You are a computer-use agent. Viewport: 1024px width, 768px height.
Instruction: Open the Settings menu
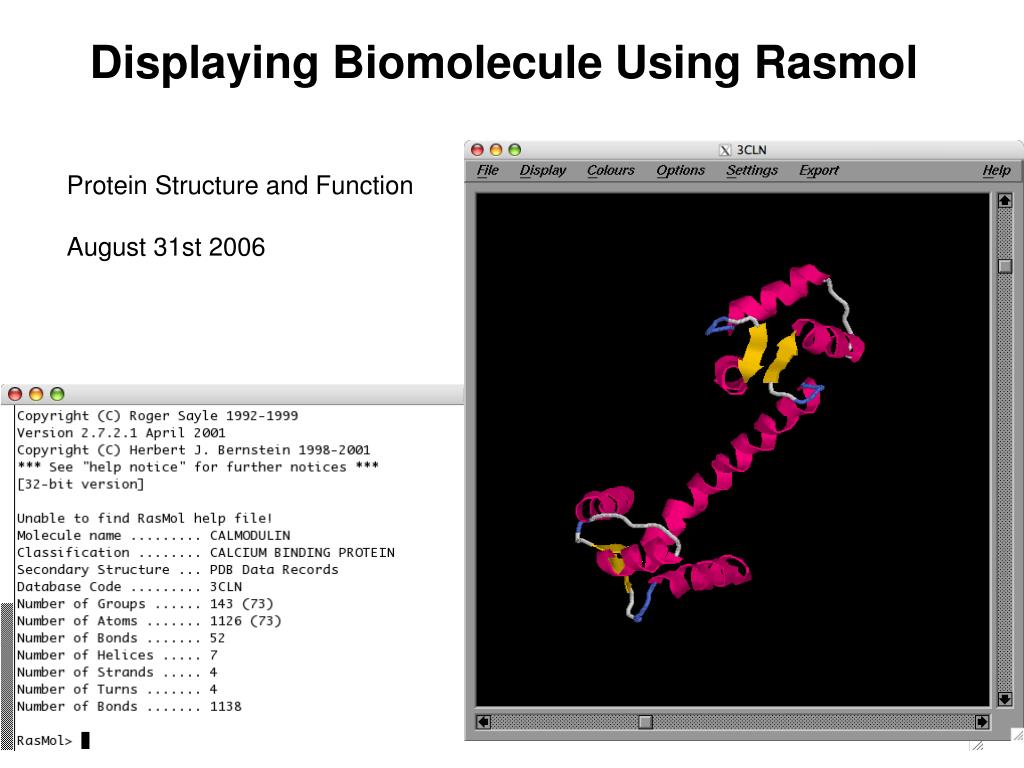752,170
